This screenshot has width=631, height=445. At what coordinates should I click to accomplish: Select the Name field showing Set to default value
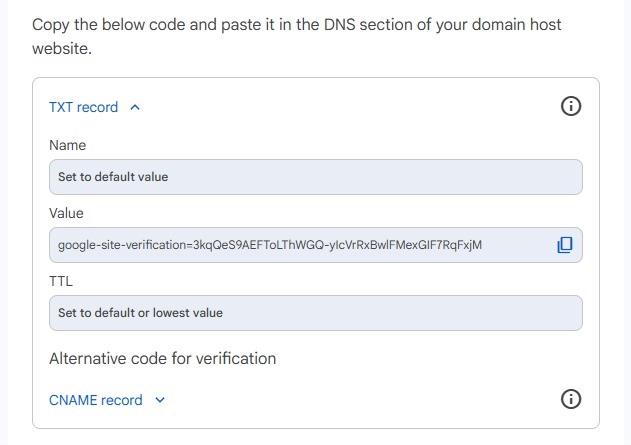(x=316, y=177)
